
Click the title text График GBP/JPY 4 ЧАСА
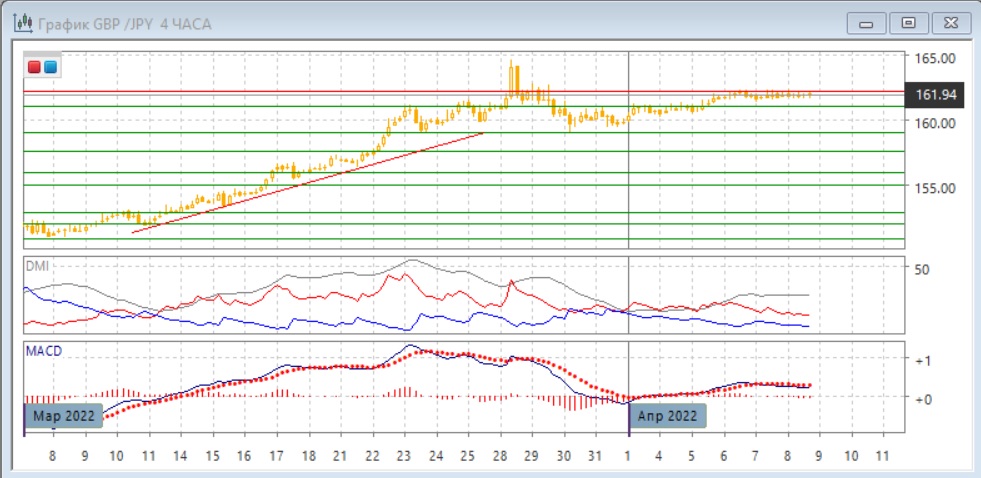pos(124,23)
